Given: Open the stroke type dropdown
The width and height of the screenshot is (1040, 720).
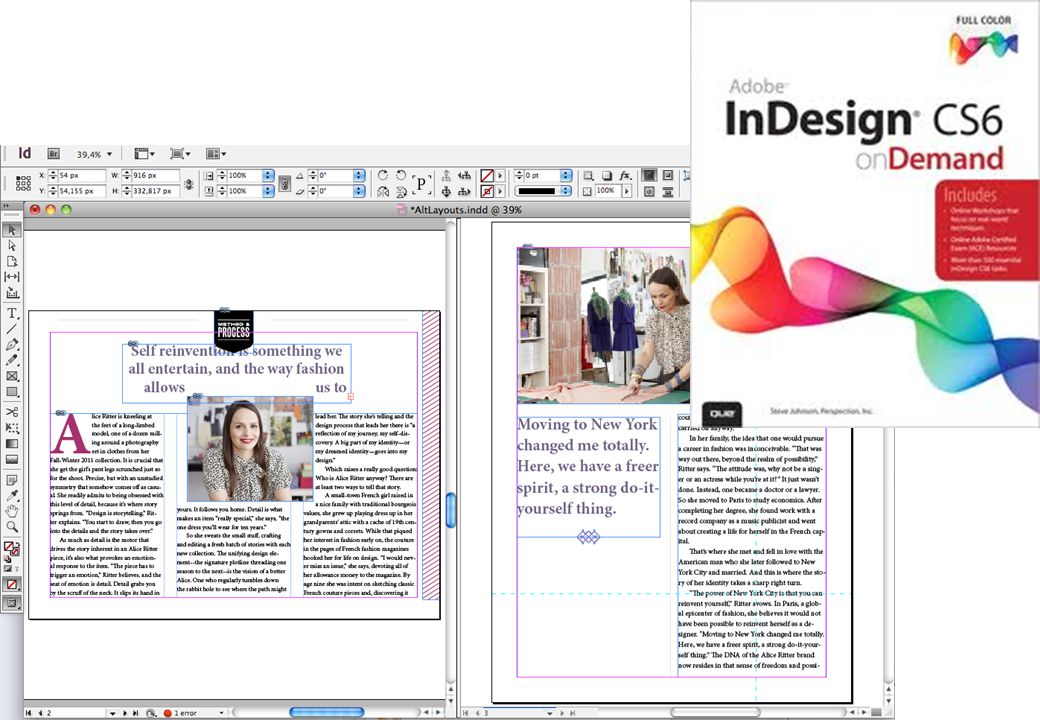Looking at the screenshot, I should coord(566,191).
